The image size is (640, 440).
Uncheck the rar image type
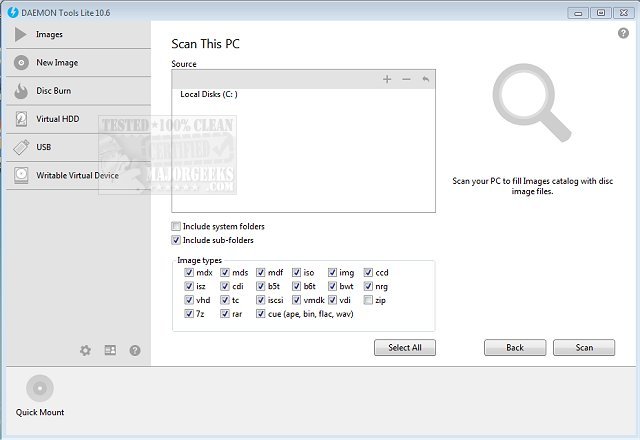point(224,314)
